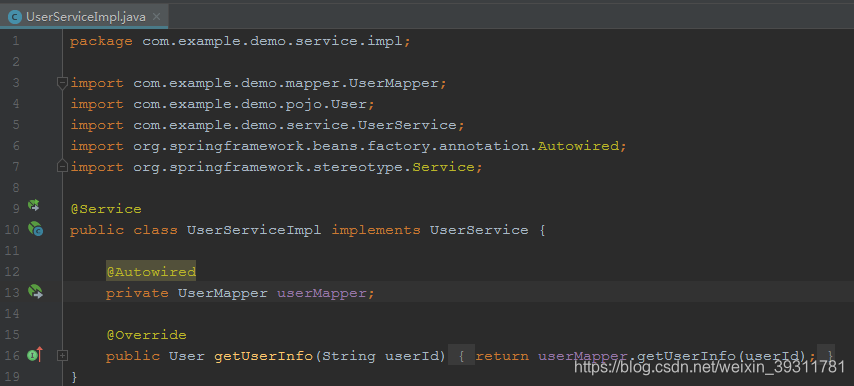Screen dimensions: 854x386
Task: Click the private keyword on line 13
Action: coord(137,293)
